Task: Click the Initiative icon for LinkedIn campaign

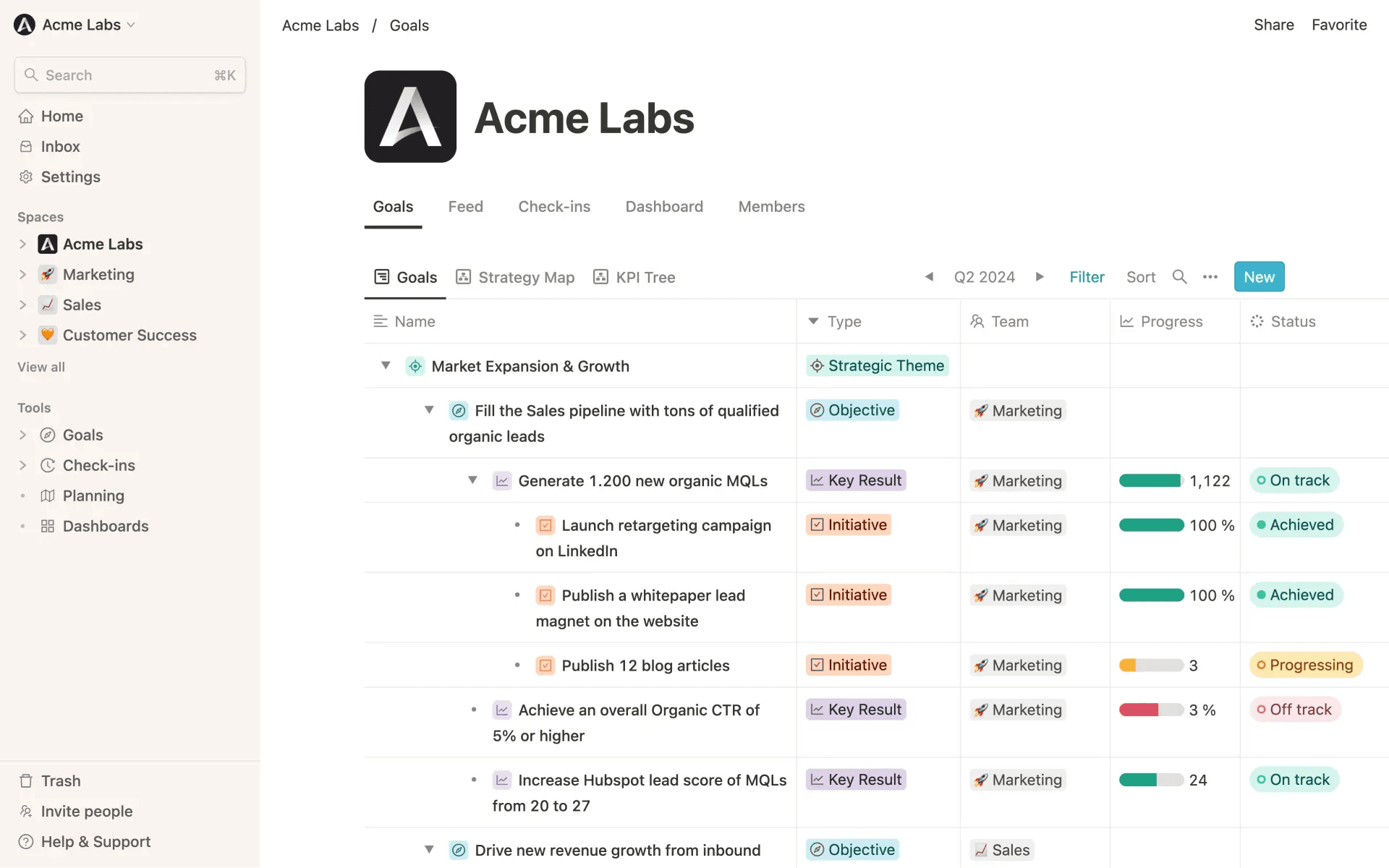Action: coord(545,524)
